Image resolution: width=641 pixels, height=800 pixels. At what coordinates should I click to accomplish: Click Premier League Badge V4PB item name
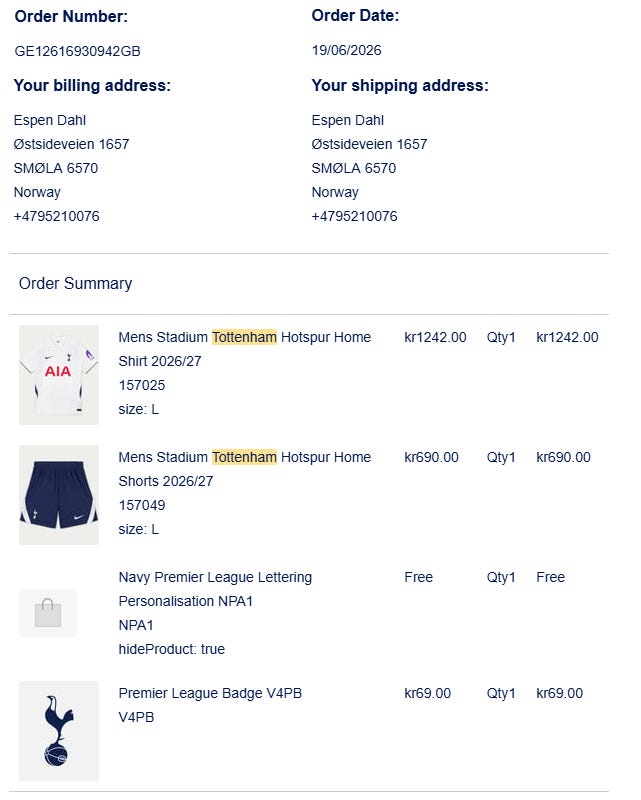tap(210, 693)
